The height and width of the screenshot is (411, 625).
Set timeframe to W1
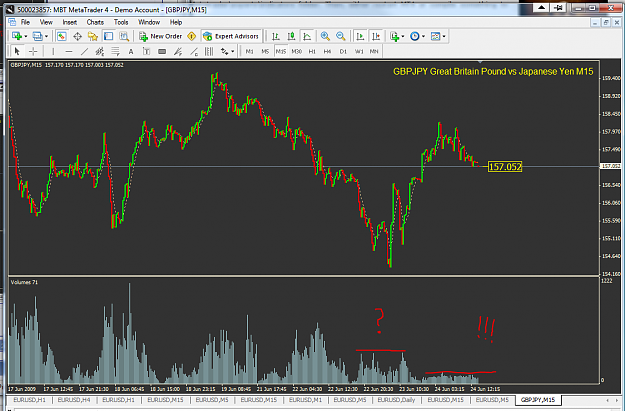[x=359, y=51]
